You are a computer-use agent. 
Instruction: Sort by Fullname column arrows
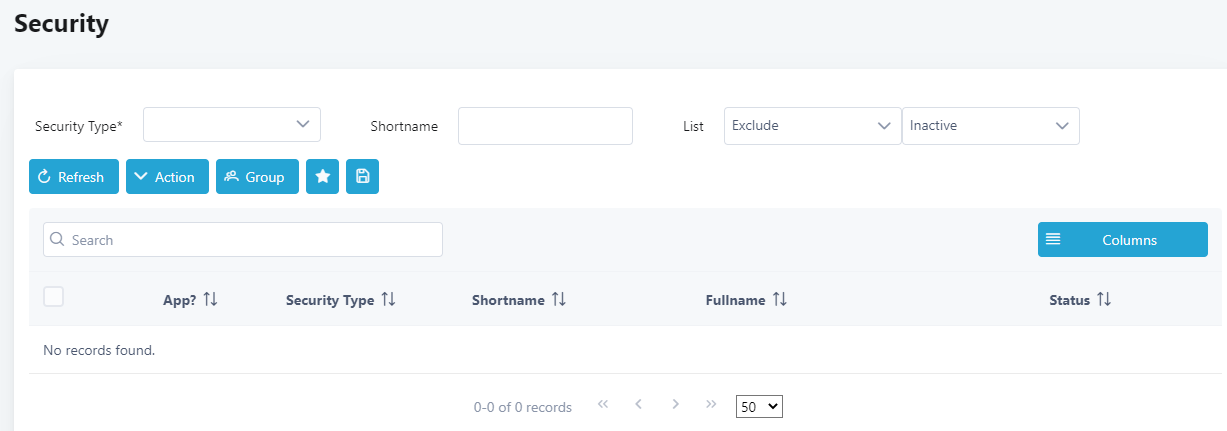point(779,300)
